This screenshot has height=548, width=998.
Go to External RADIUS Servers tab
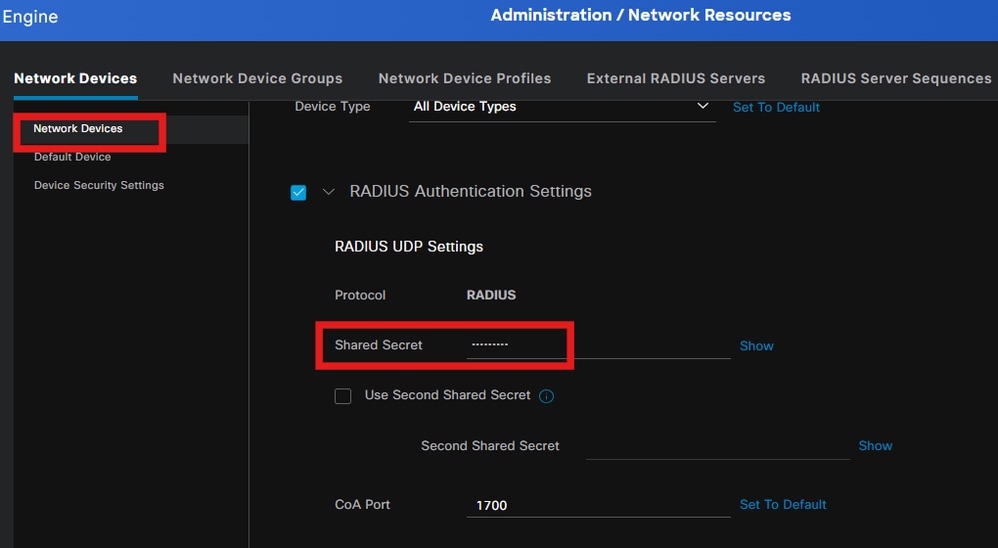(x=675, y=78)
